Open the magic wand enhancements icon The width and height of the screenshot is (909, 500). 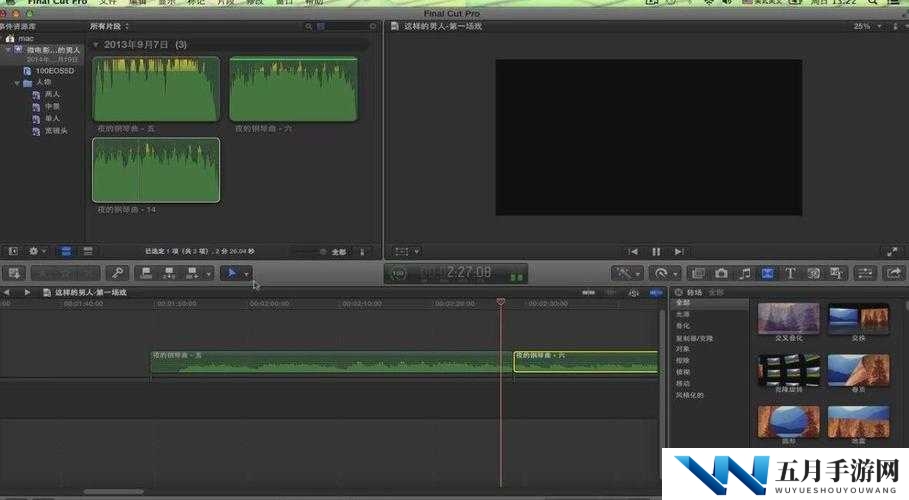(x=624, y=273)
